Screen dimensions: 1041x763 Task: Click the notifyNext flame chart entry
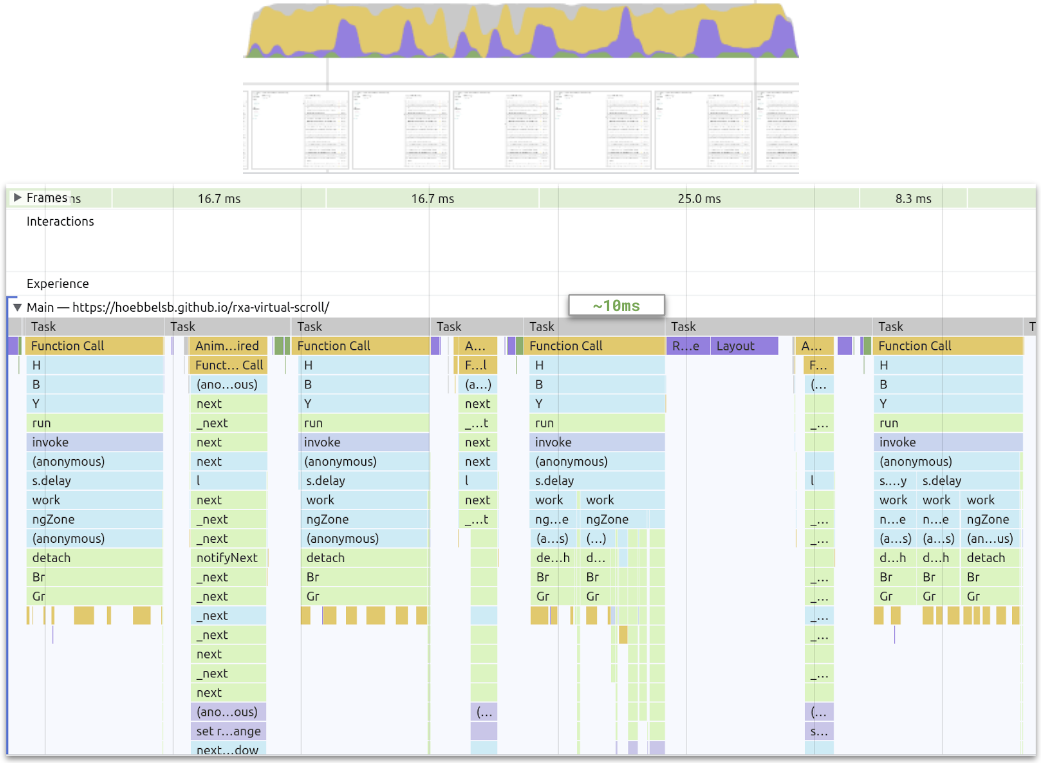point(227,558)
